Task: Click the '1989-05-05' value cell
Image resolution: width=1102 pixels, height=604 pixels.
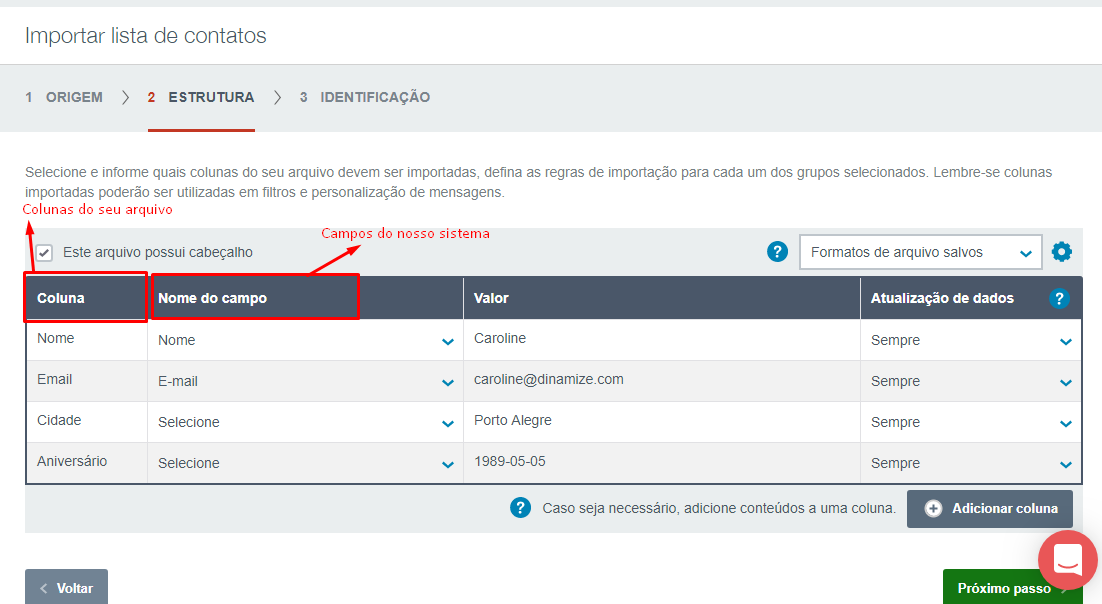Action: [x=661, y=462]
